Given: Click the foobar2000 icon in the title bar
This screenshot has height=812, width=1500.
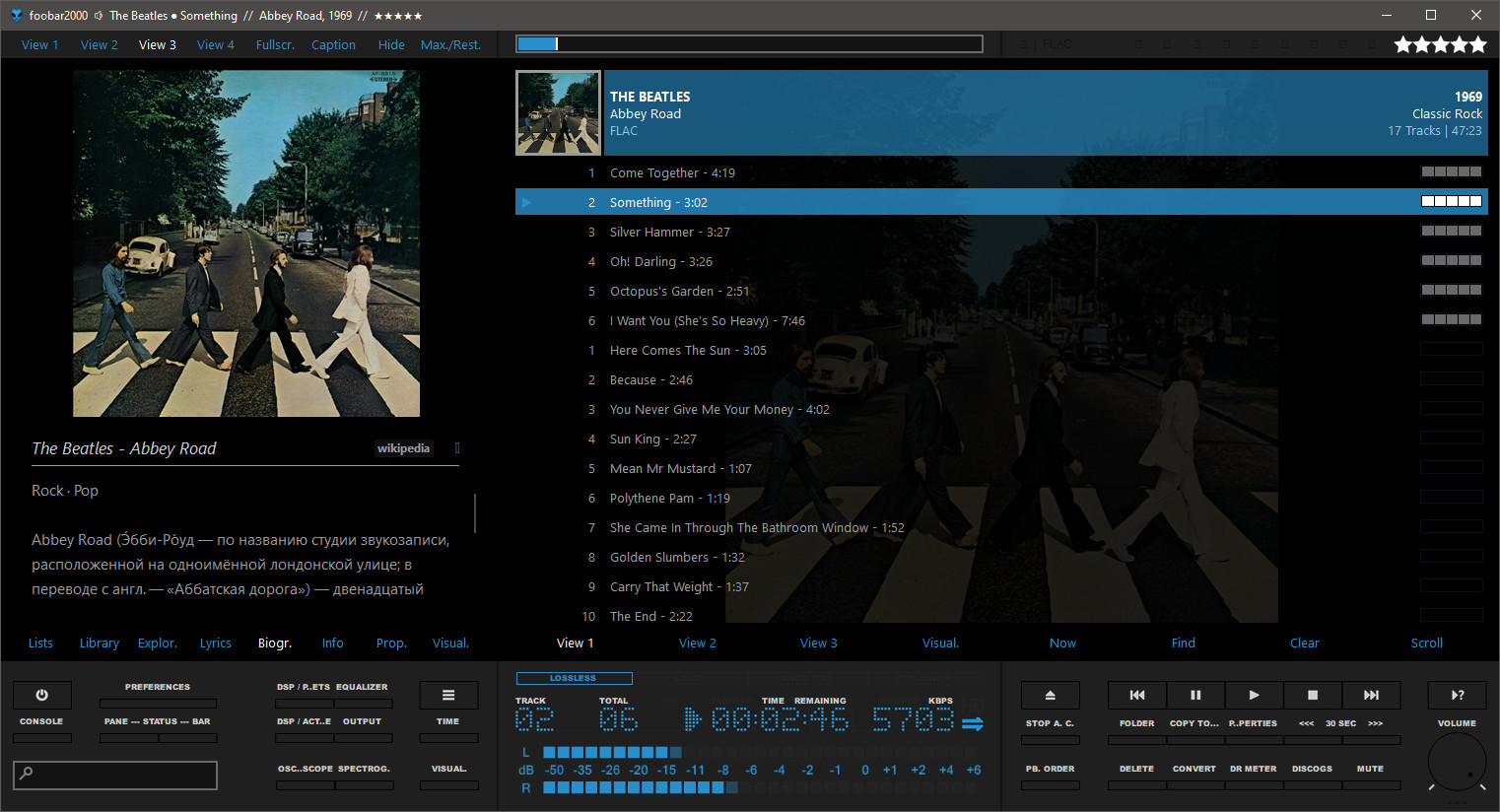Looking at the screenshot, I should coord(16,15).
